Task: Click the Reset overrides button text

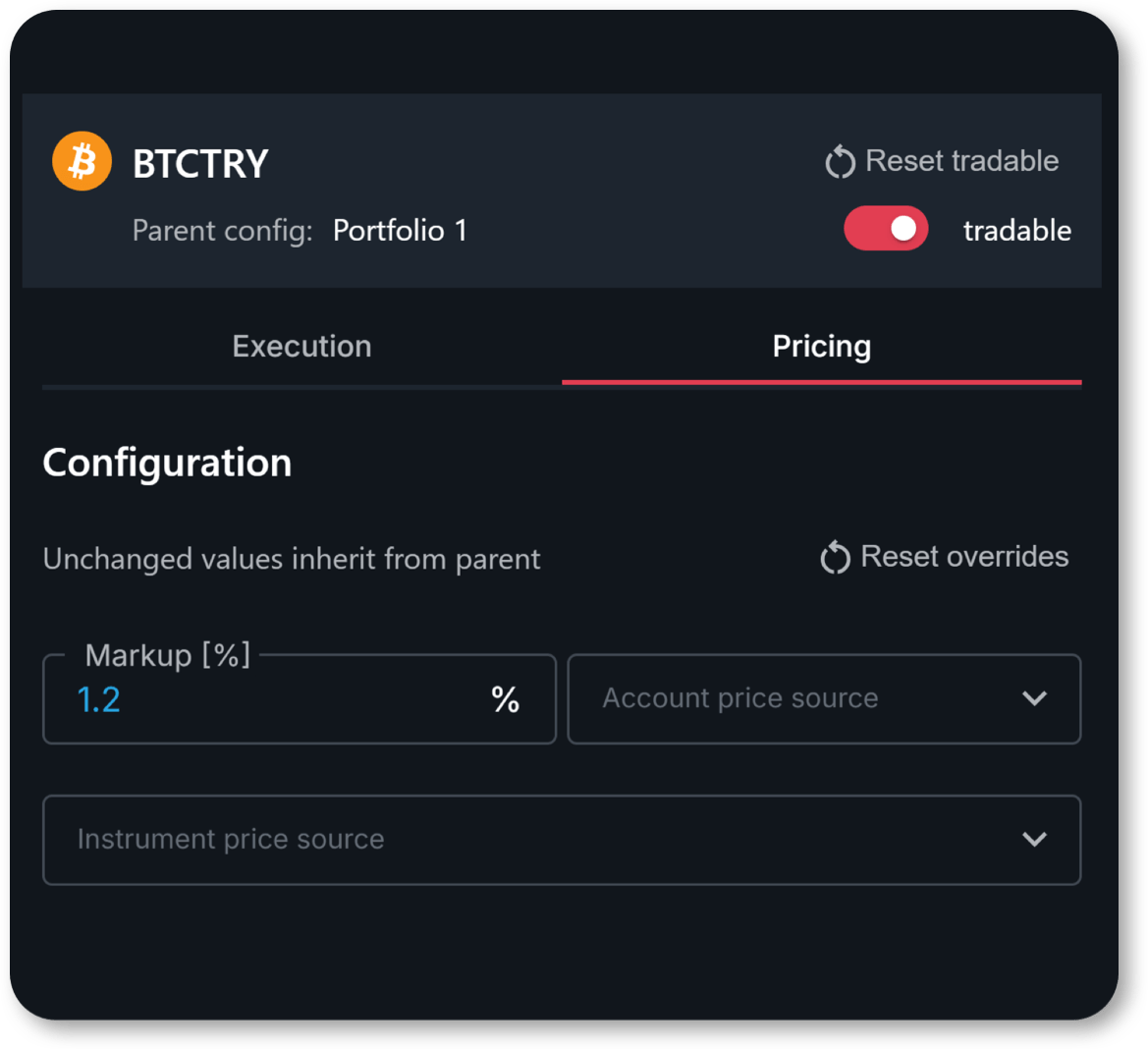Action: tap(964, 556)
